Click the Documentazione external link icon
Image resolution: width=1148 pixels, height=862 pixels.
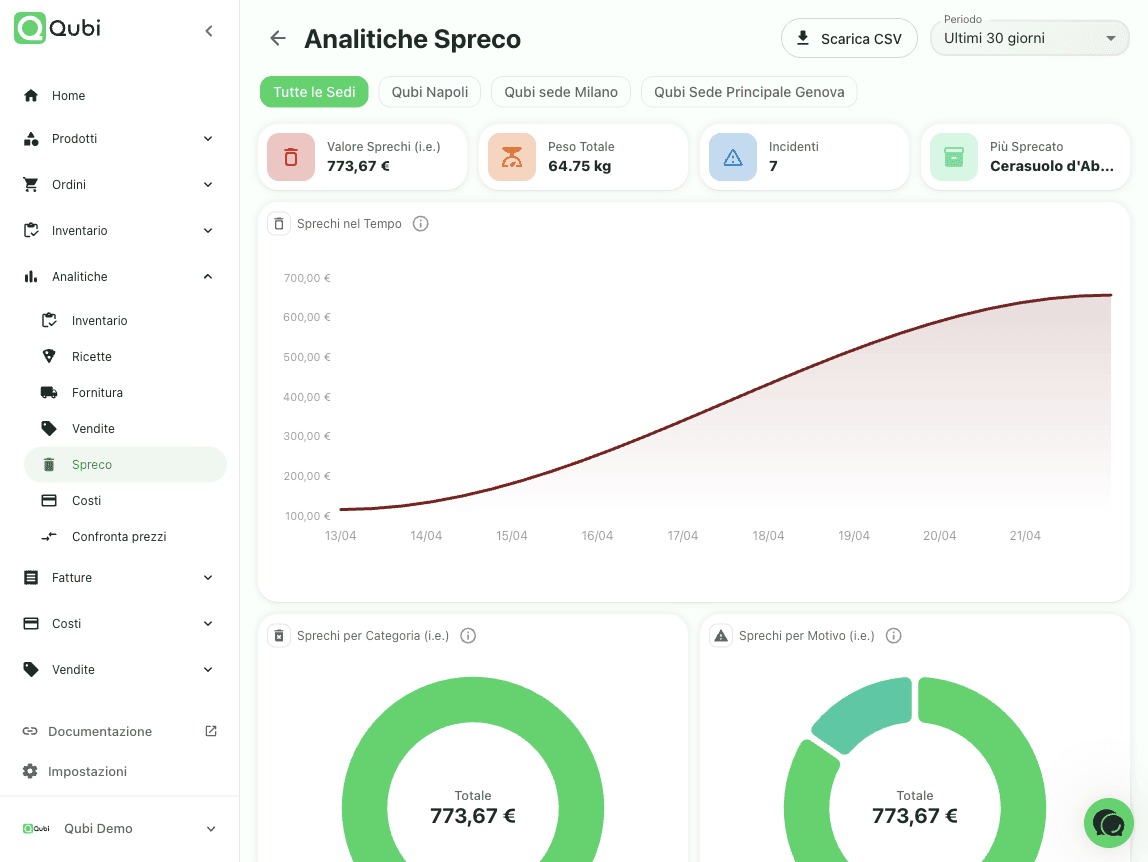pos(211,731)
